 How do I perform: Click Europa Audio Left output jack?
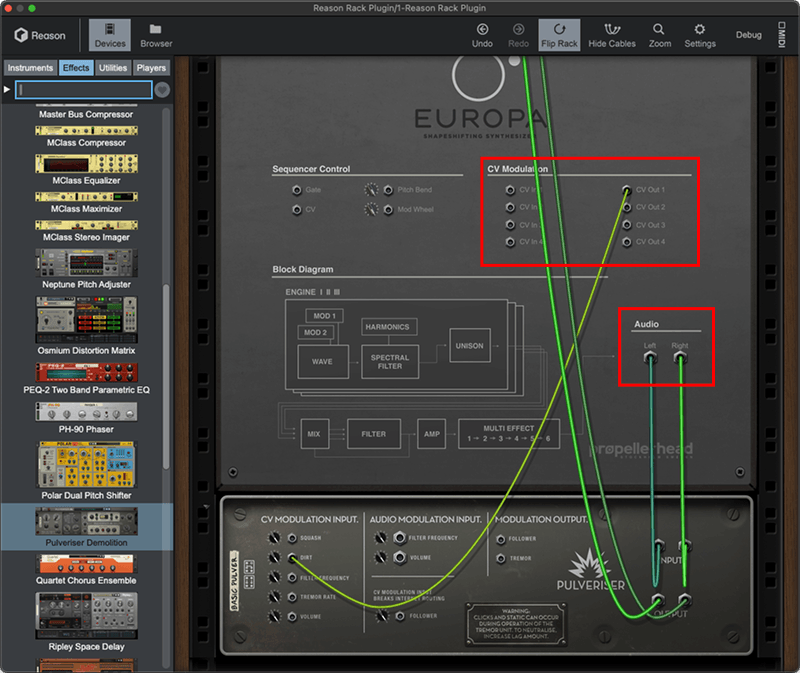[x=650, y=358]
